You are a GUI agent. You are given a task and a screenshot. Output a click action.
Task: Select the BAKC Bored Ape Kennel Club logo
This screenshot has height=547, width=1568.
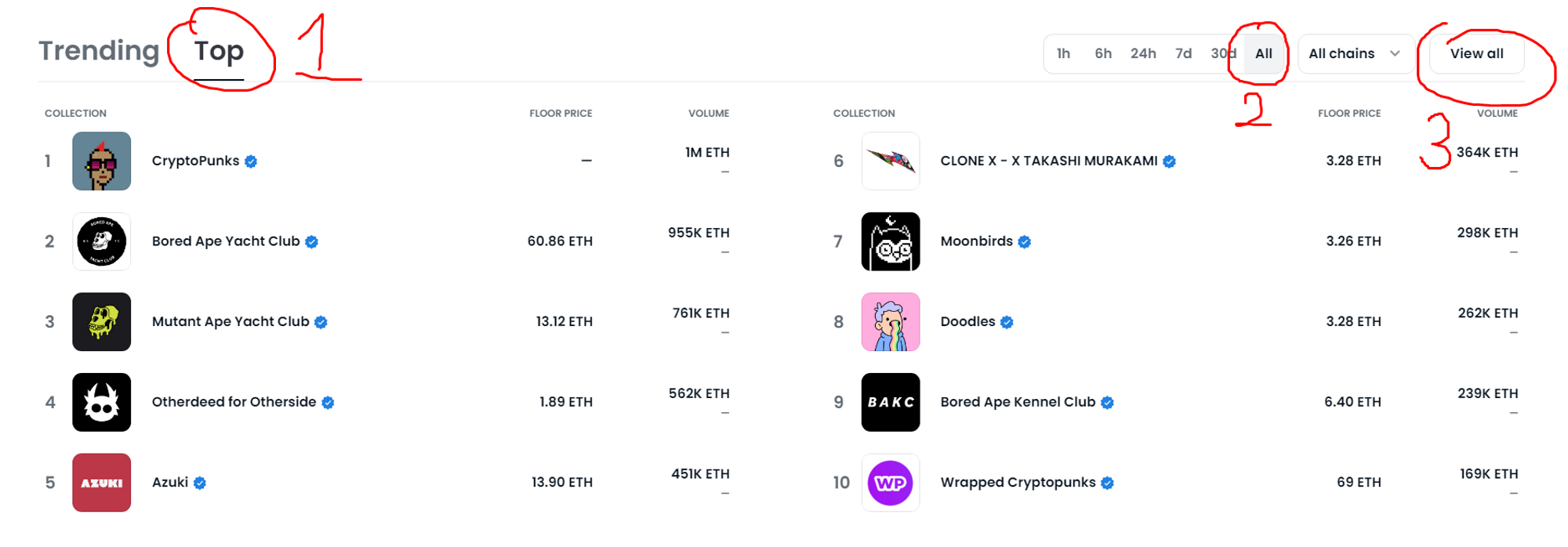click(x=891, y=402)
